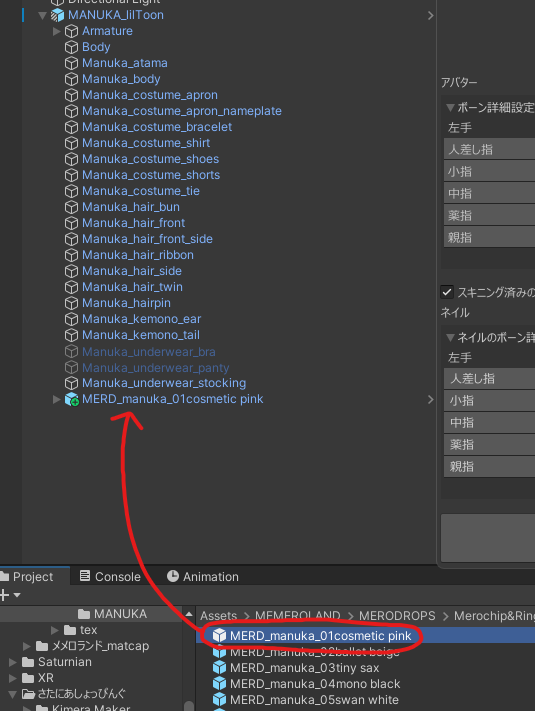Select the Manuka_underwear_panty object

(x=156, y=368)
